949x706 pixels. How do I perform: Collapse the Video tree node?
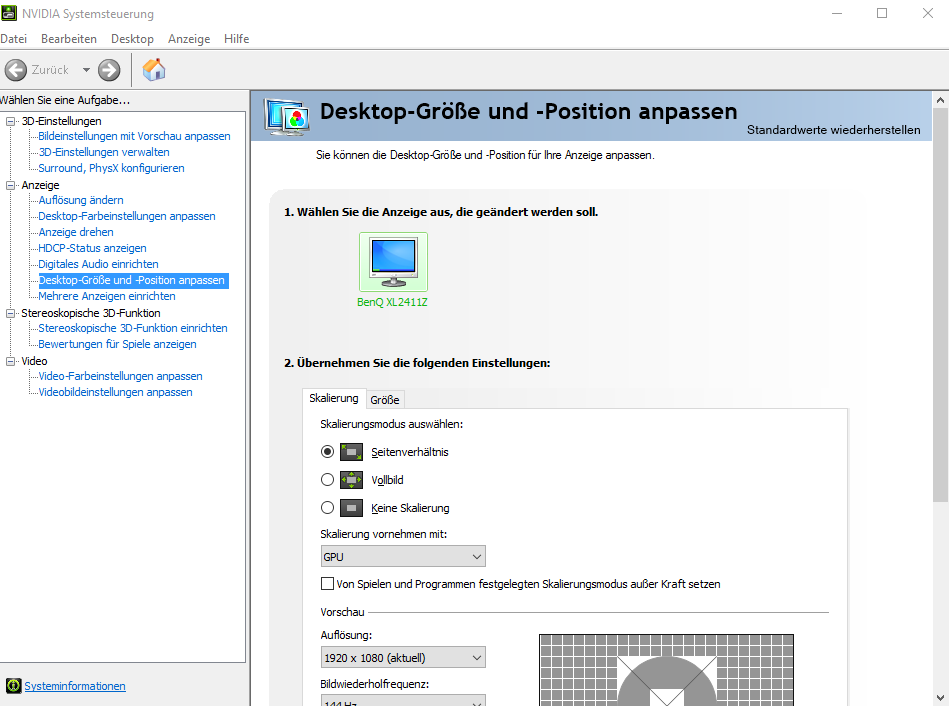pyautogui.click(x=10, y=361)
